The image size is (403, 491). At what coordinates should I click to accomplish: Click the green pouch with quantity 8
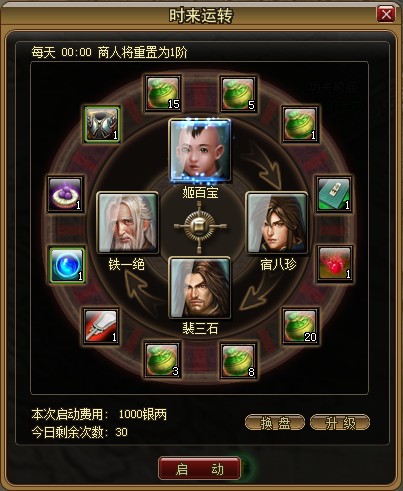coord(238,360)
